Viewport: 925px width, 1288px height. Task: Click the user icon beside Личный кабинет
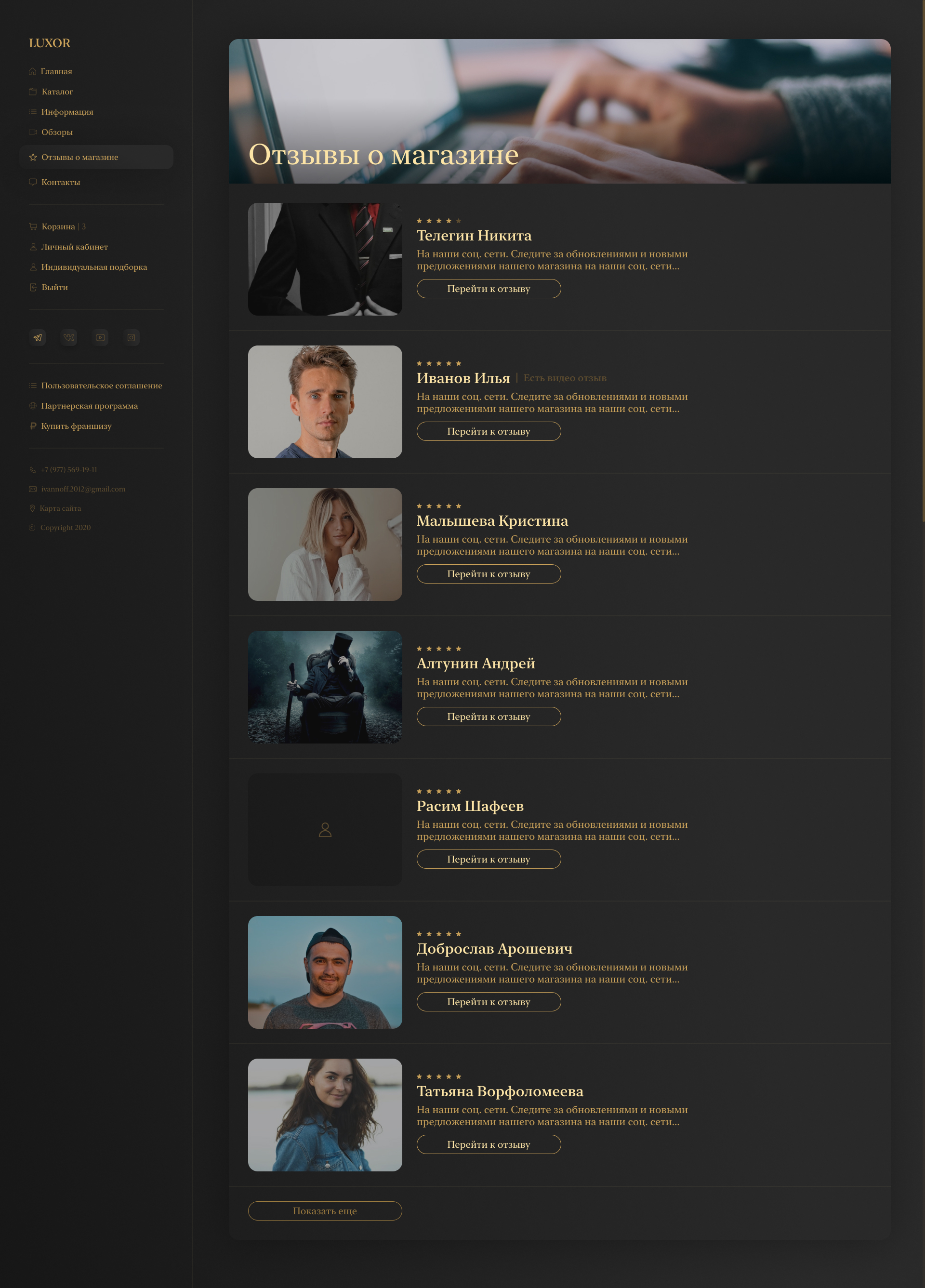[x=33, y=247]
